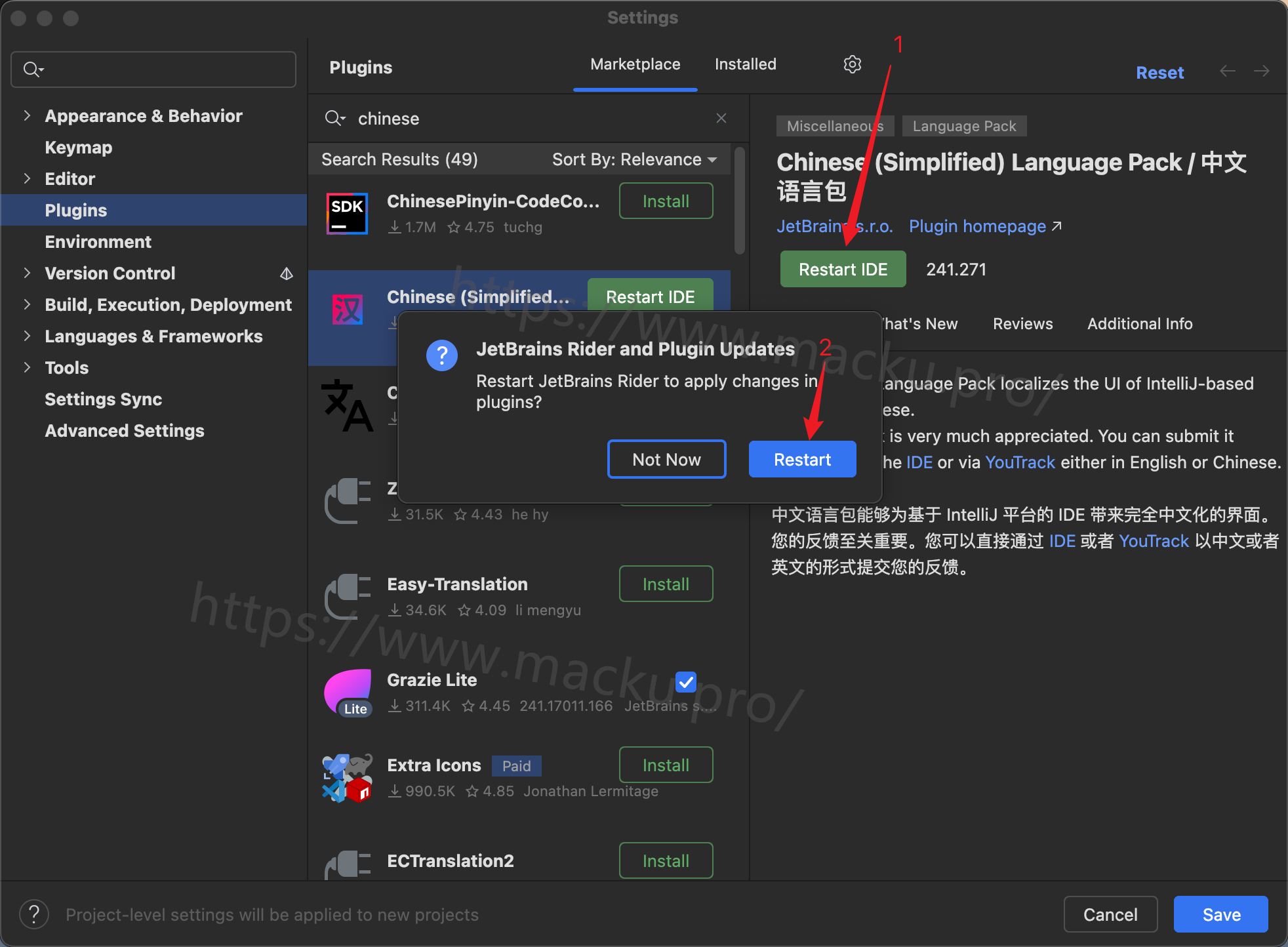
Task: Click the Grazie Lite plugin icon
Action: [x=348, y=693]
